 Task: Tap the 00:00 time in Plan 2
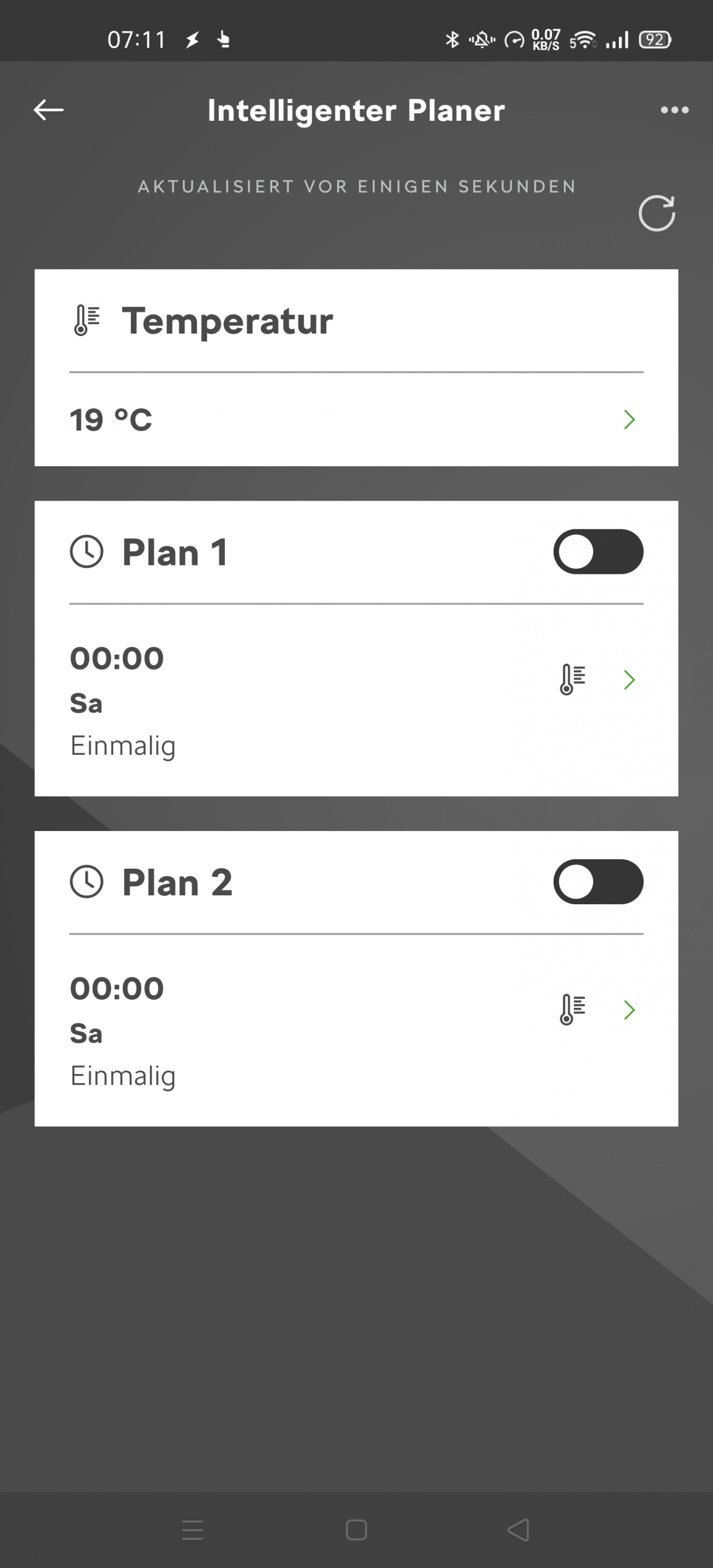117,988
